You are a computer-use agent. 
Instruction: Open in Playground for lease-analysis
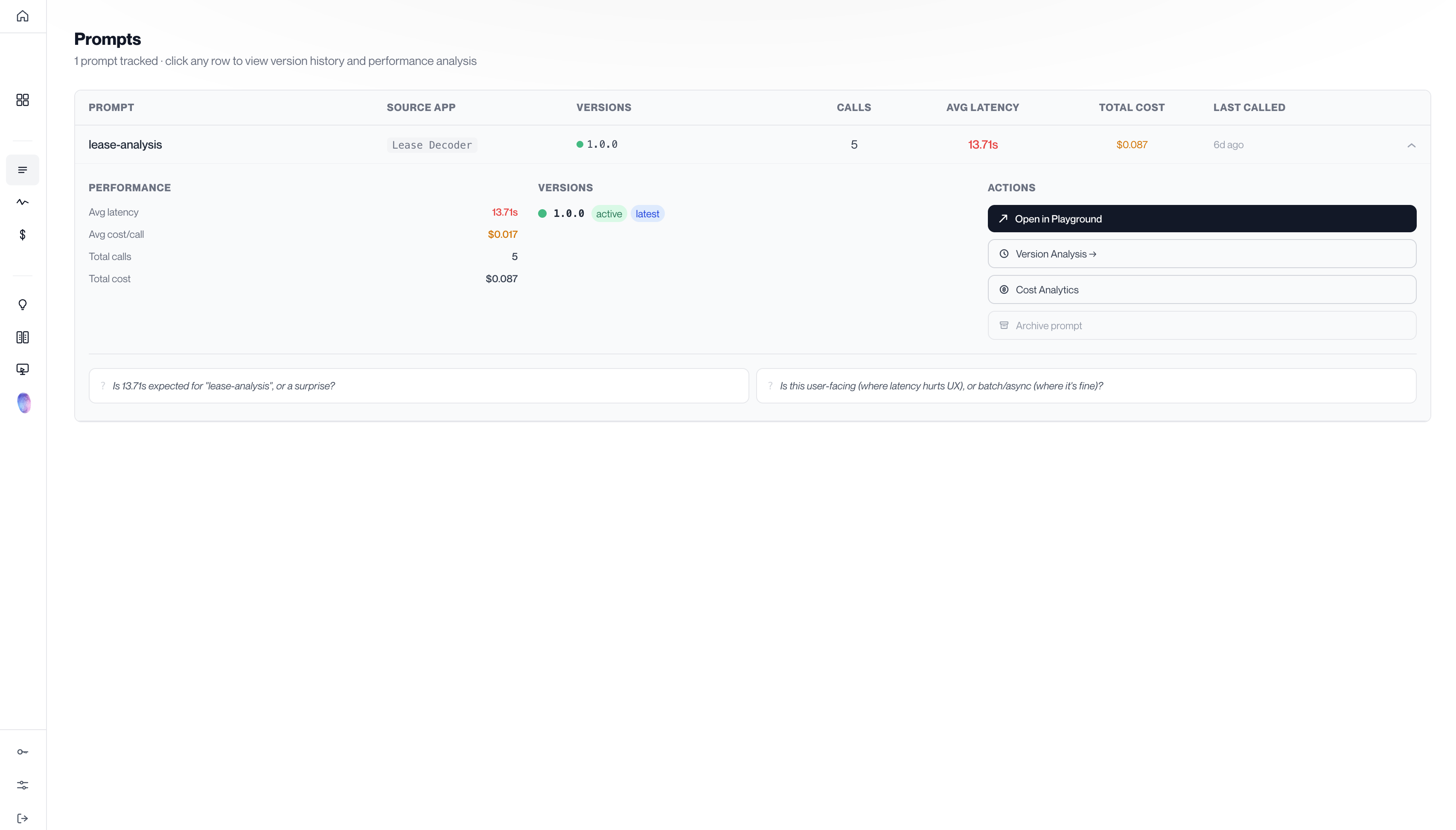coord(1201,218)
